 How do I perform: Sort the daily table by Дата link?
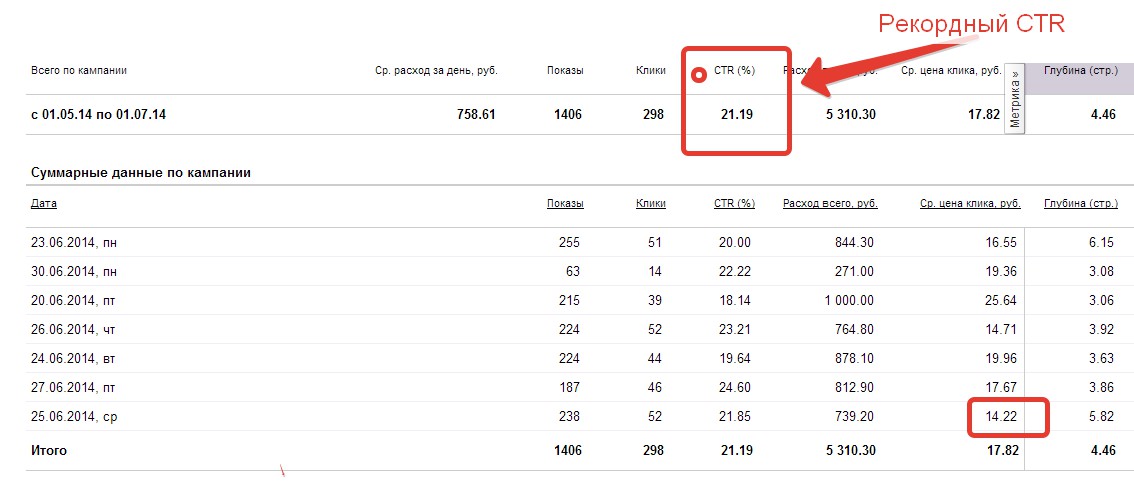coord(44,203)
